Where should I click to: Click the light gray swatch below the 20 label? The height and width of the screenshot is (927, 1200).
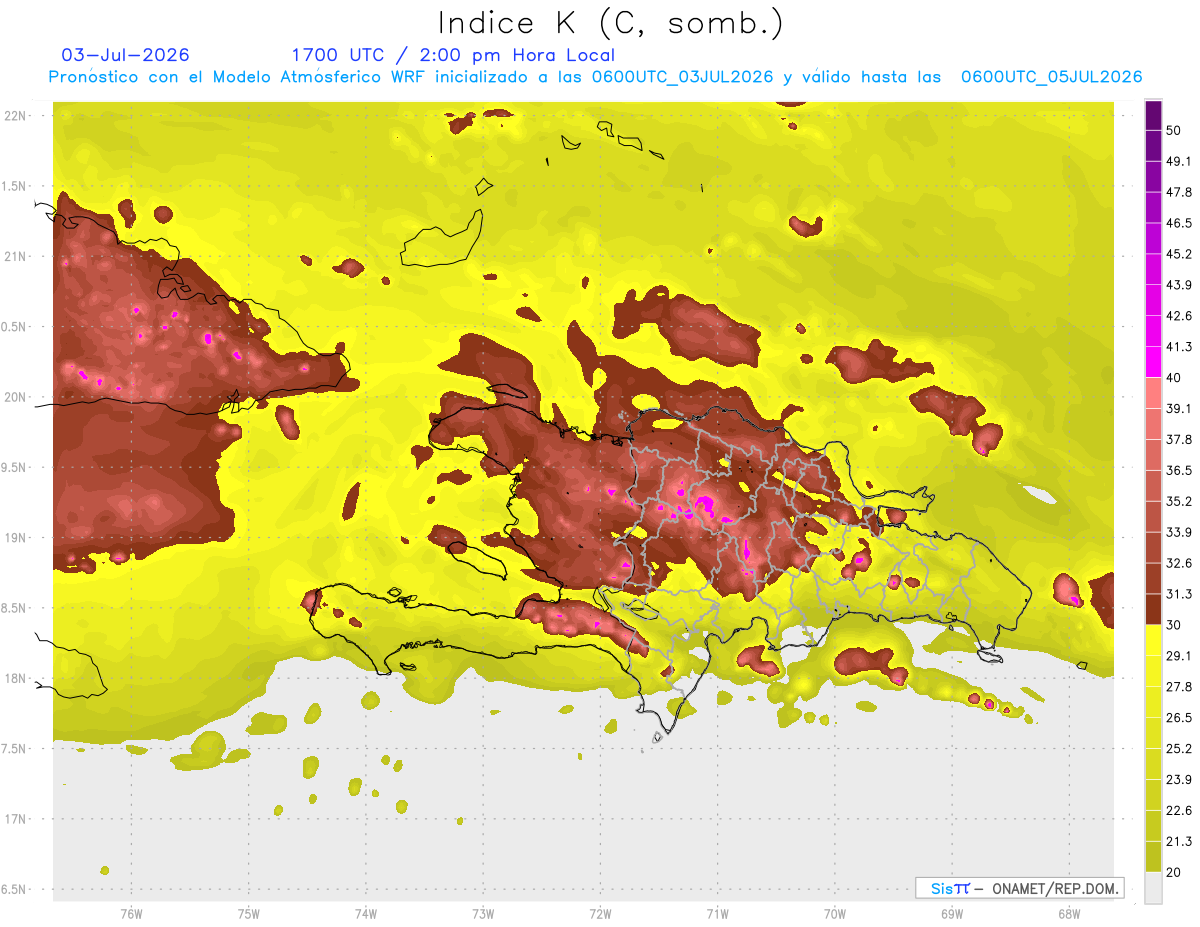point(1153,887)
